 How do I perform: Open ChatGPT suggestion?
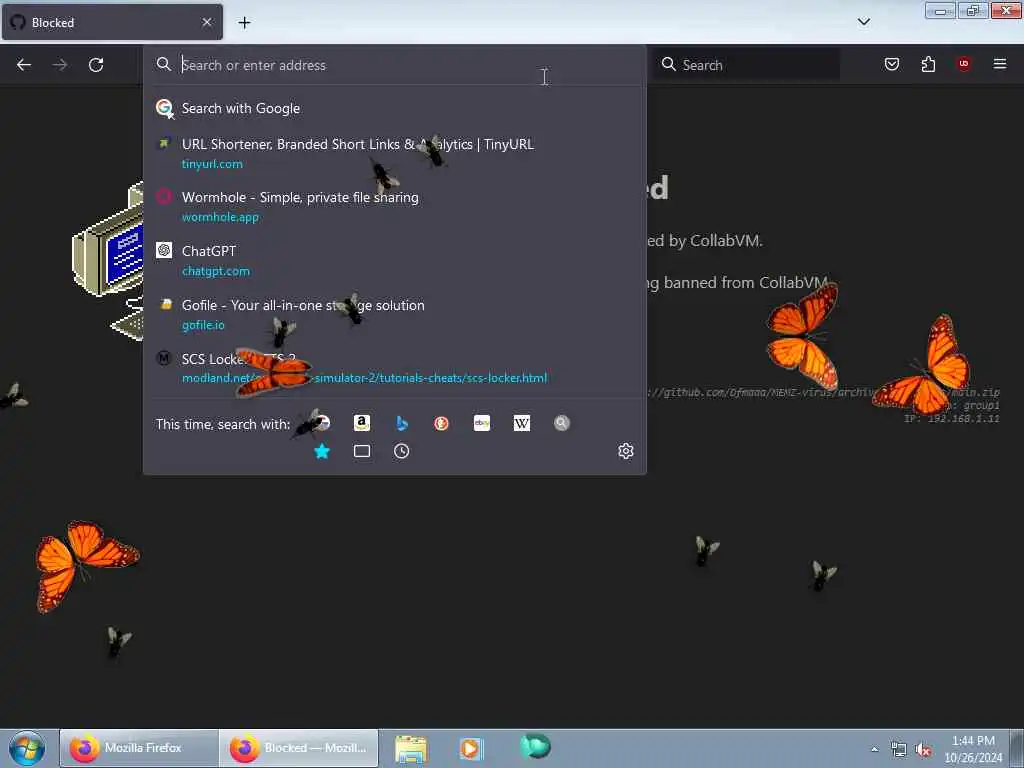tap(394, 261)
